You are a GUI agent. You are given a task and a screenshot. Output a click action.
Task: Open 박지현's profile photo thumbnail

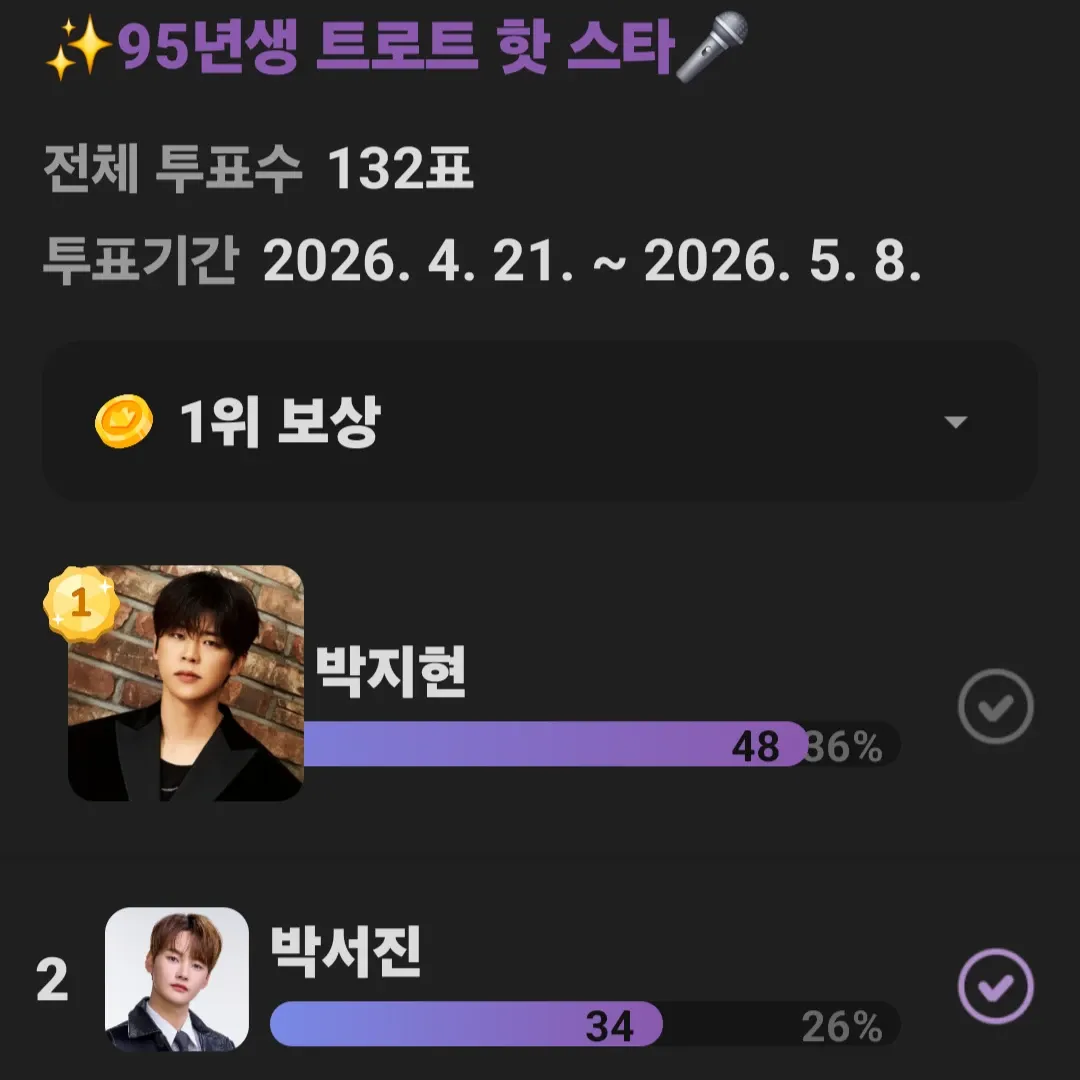pyautogui.click(x=186, y=684)
